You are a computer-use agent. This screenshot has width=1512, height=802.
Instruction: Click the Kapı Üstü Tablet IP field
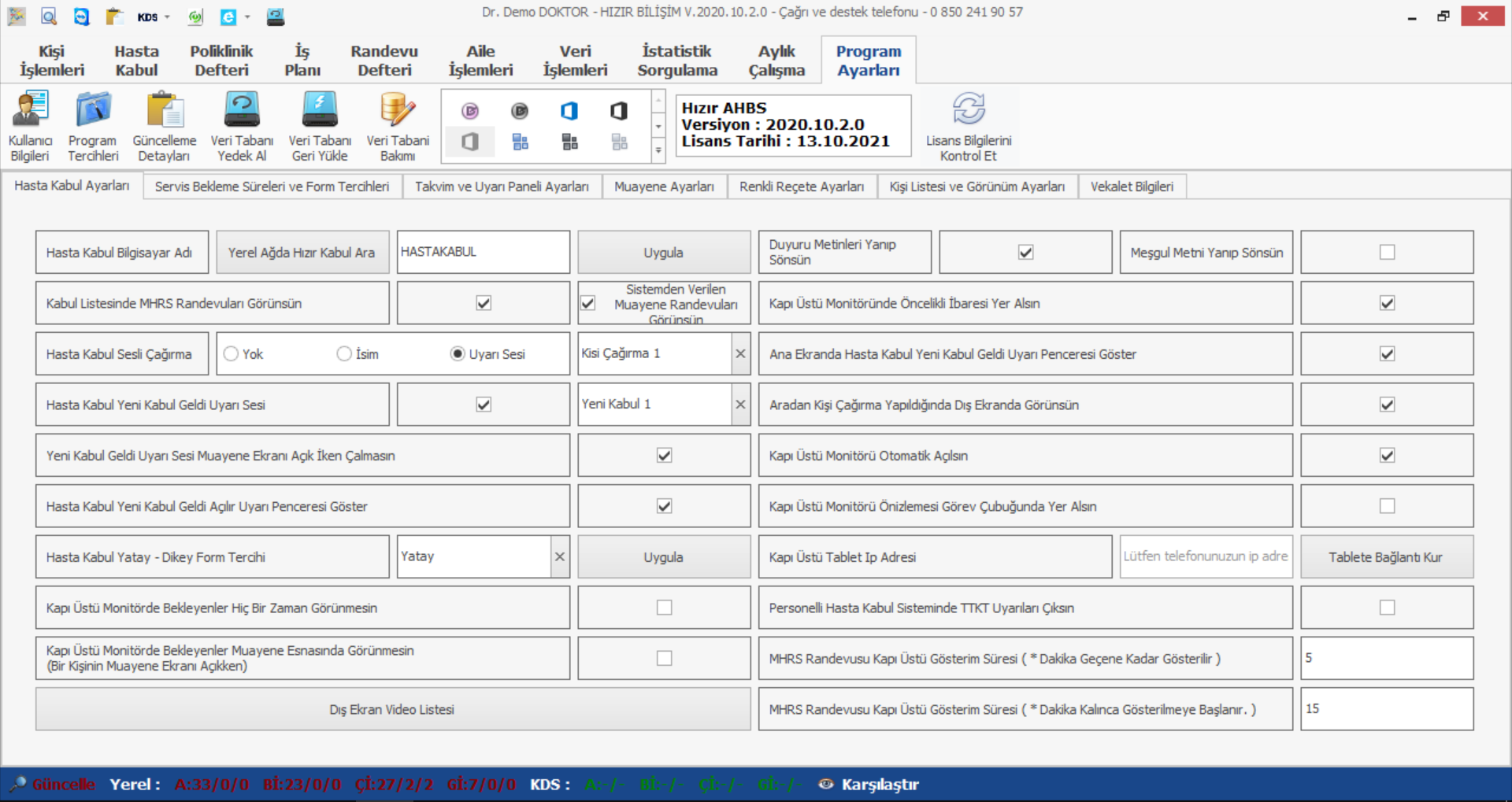pyautogui.click(x=1205, y=557)
